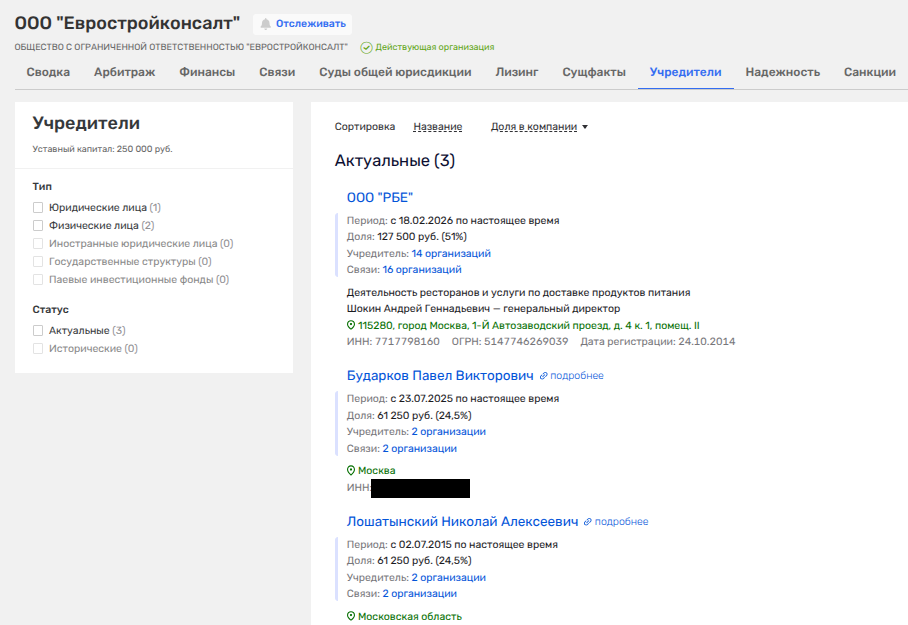
Task: Click location pin icon for ООО РБЕ address
Action: tap(351, 325)
